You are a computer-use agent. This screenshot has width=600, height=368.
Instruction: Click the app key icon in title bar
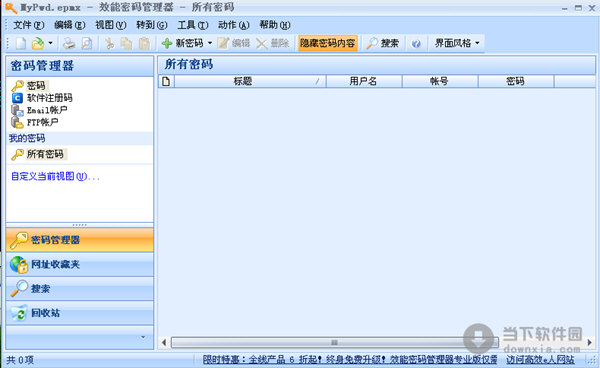(x=11, y=8)
